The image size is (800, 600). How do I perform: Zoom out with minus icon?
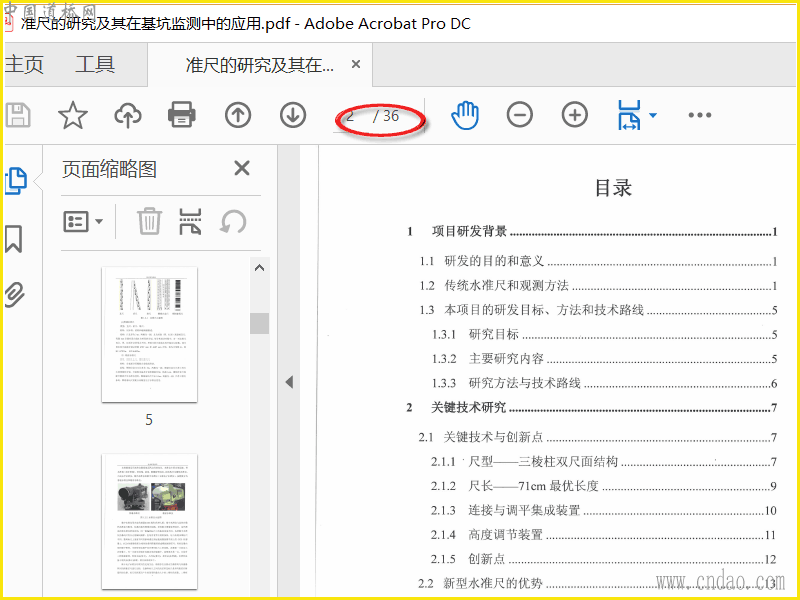[x=520, y=115]
